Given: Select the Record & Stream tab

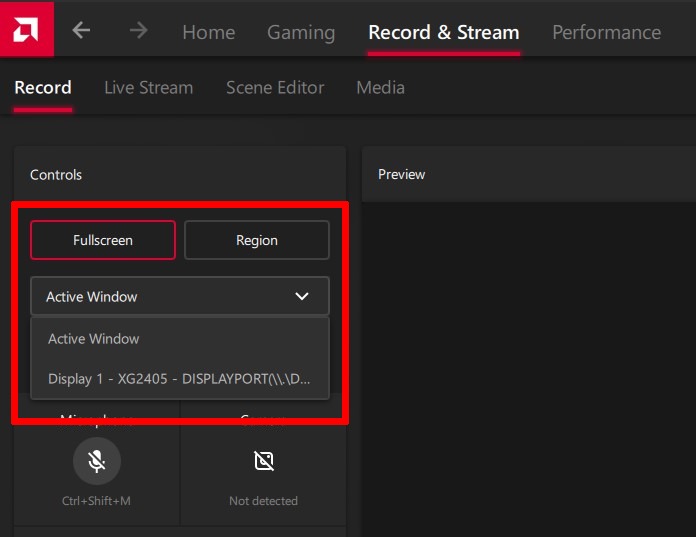Looking at the screenshot, I should point(444,32).
